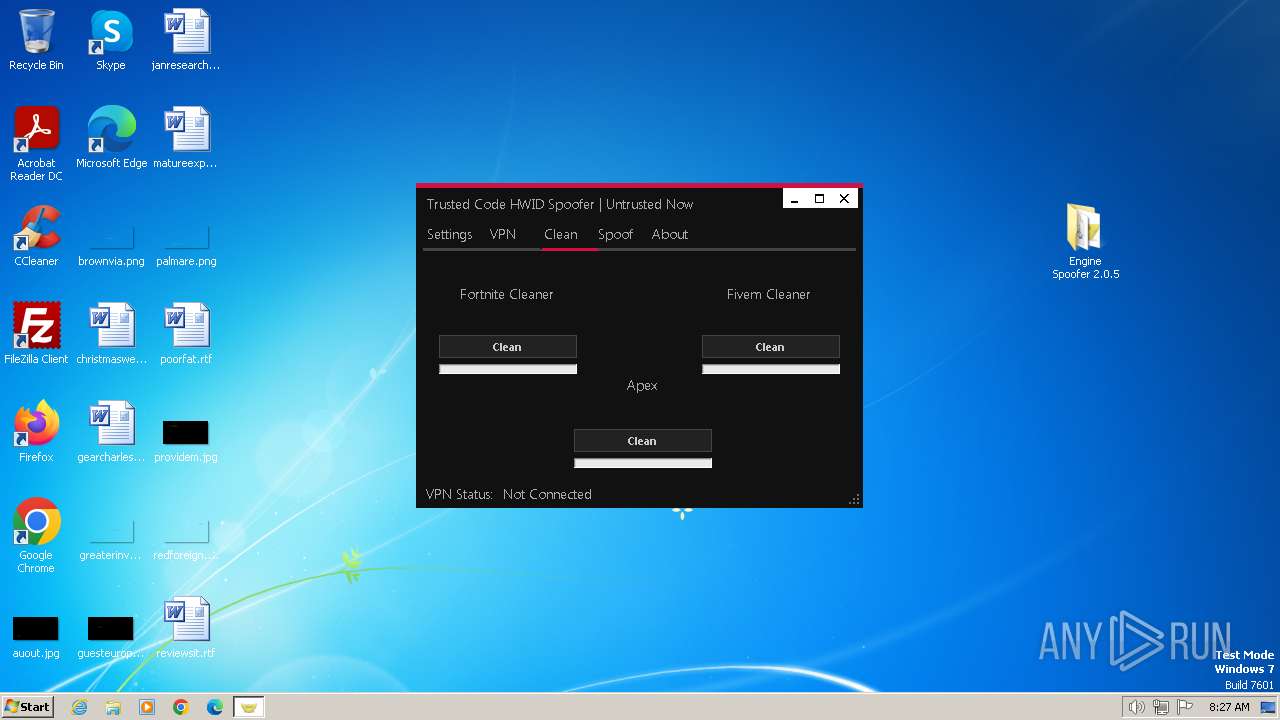Select the providem.jpg thumbnail
The height and width of the screenshot is (720, 1280).
(x=186, y=440)
